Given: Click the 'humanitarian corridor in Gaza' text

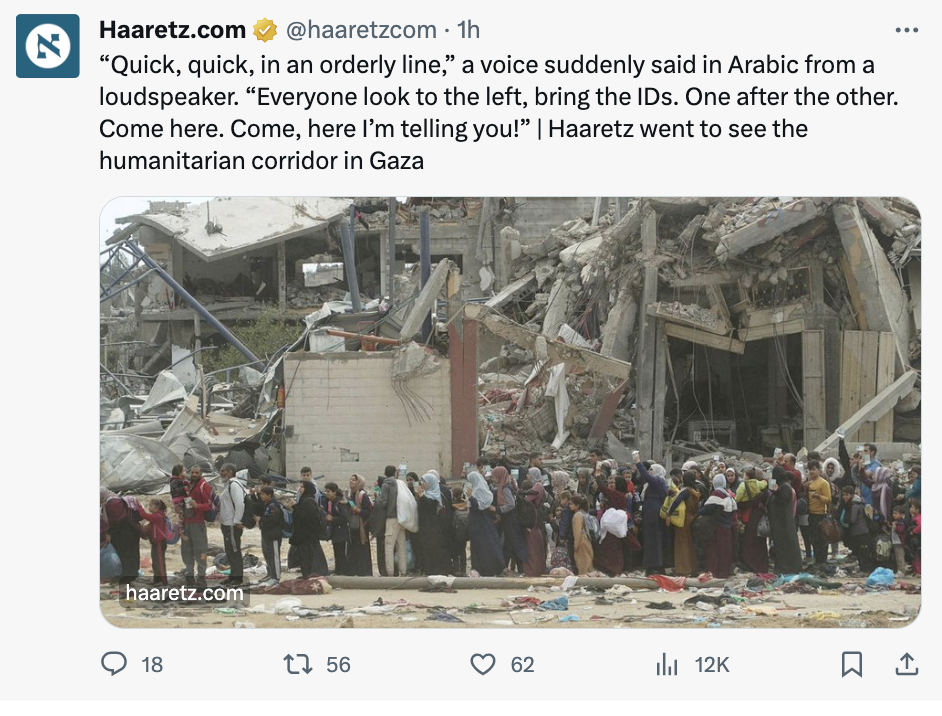Looking at the screenshot, I should click(x=261, y=160).
